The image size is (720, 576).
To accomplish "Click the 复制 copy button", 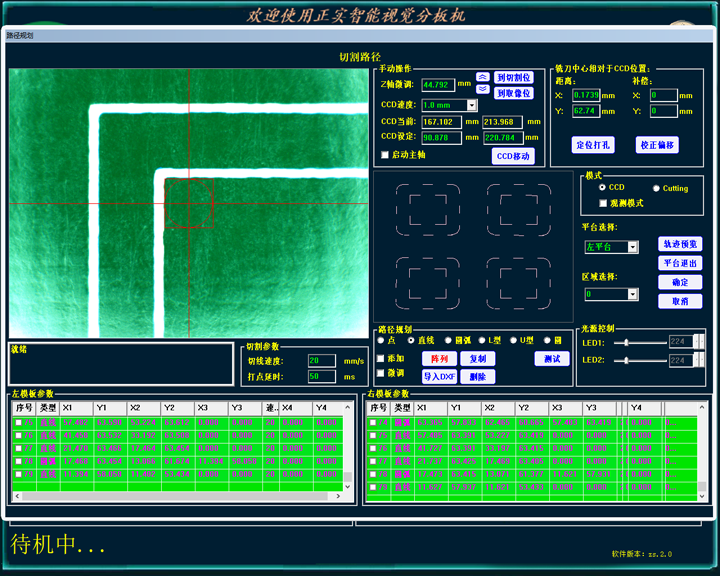I will 478,359.
